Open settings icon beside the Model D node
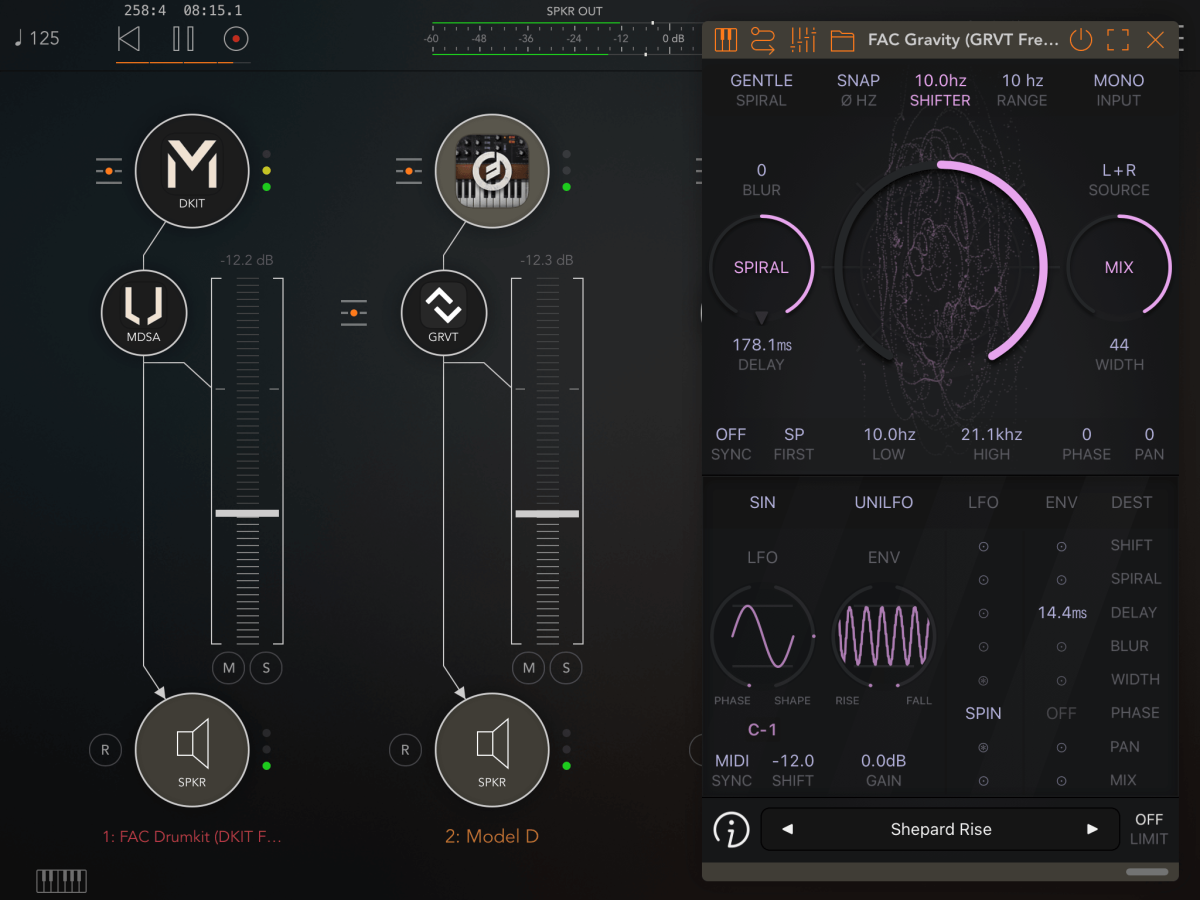 click(408, 171)
